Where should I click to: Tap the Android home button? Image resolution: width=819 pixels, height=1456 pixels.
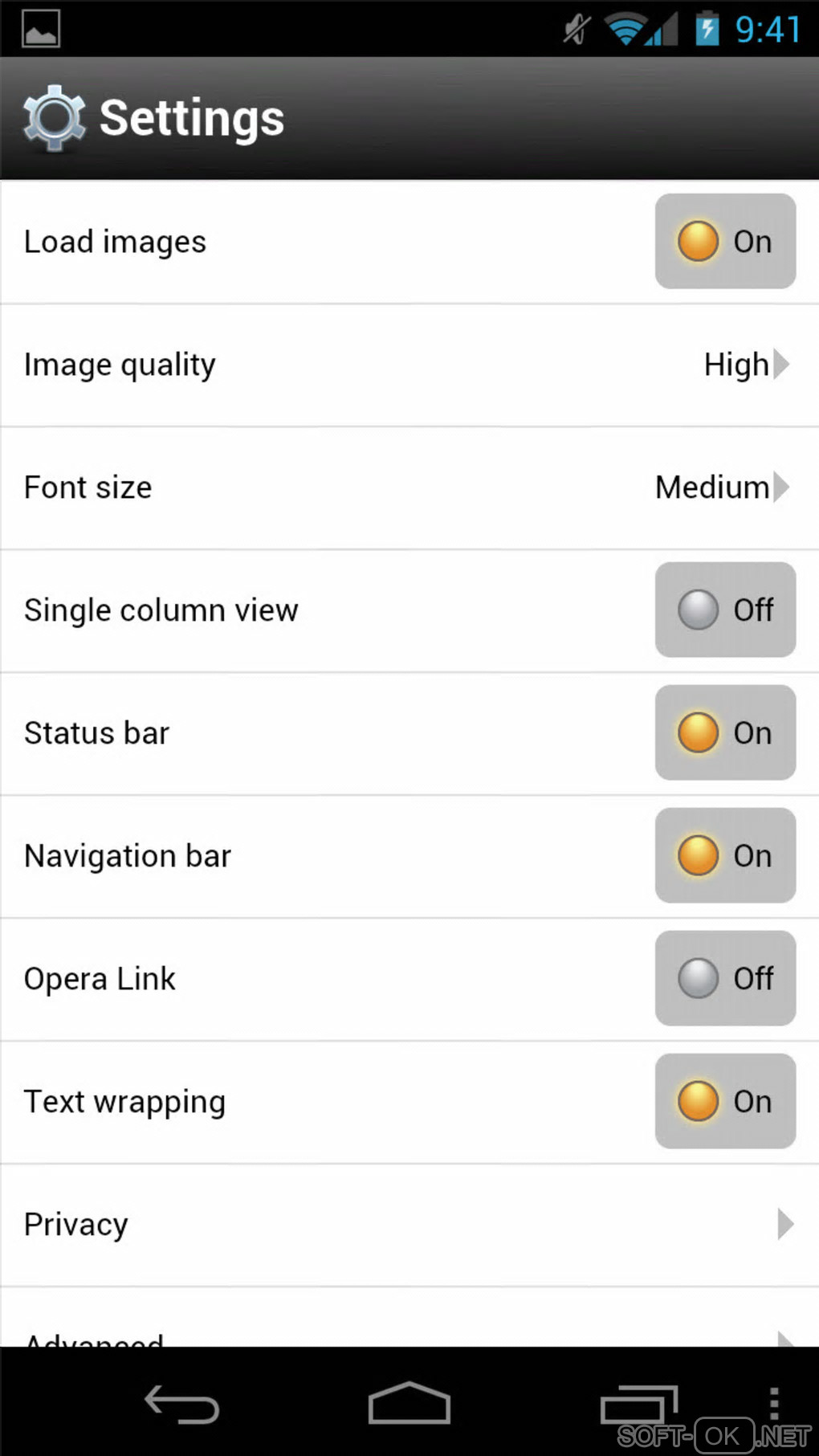click(x=409, y=1405)
